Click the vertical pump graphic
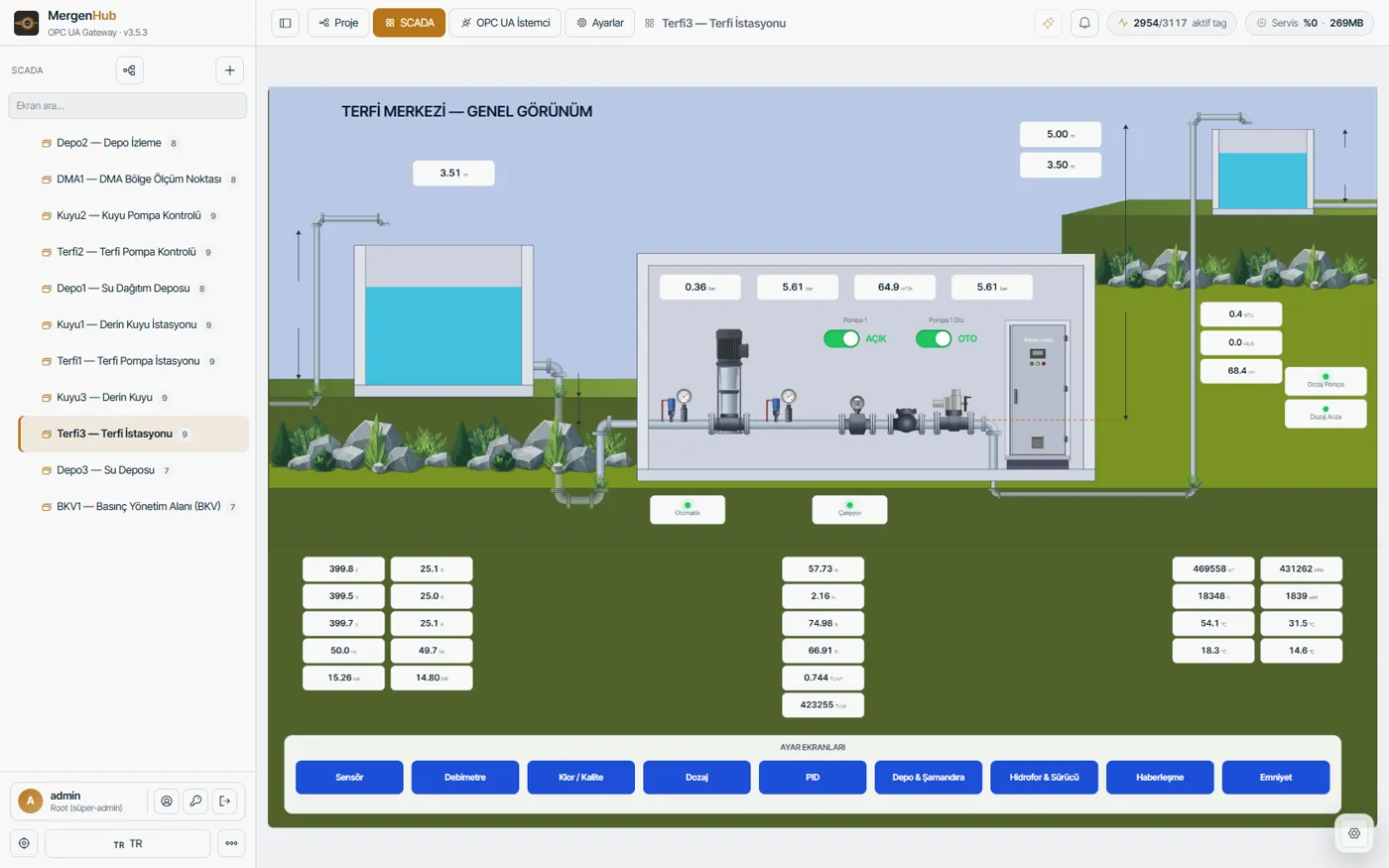Viewport: 1389px width, 868px height. [729, 382]
